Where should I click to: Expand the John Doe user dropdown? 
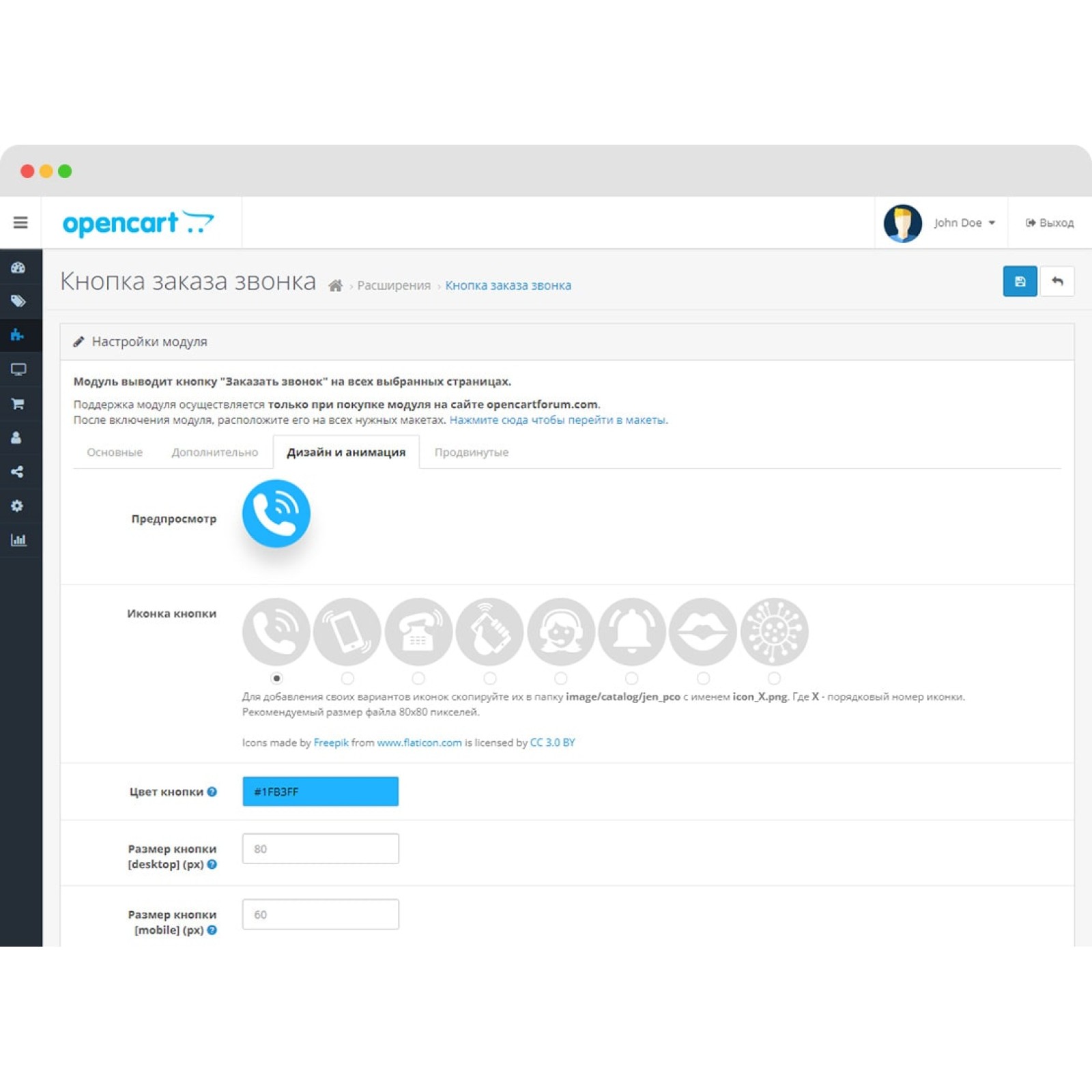point(964,223)
